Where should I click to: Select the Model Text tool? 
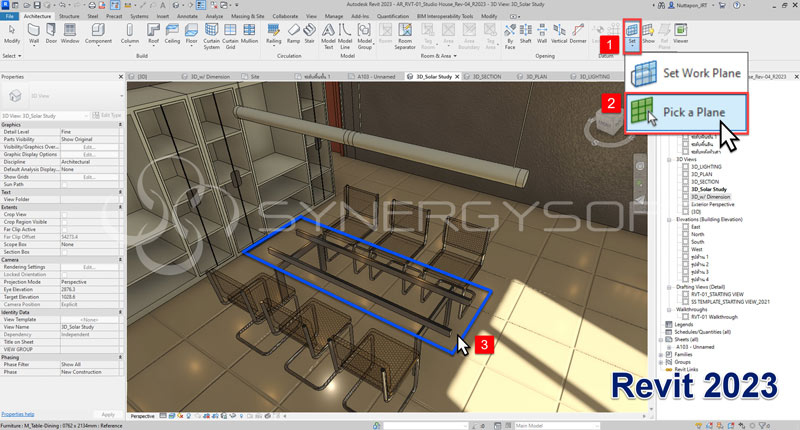pyautogui.click(x=328, y=36)
